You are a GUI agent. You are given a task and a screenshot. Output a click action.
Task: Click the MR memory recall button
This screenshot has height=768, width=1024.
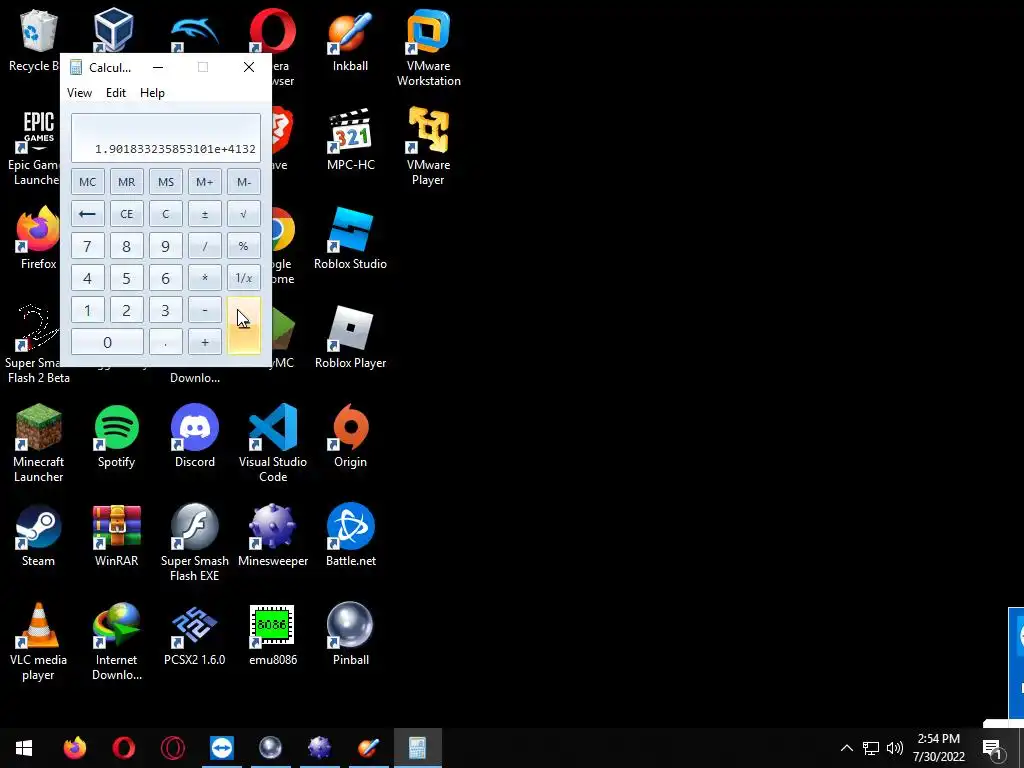point(127,182)
